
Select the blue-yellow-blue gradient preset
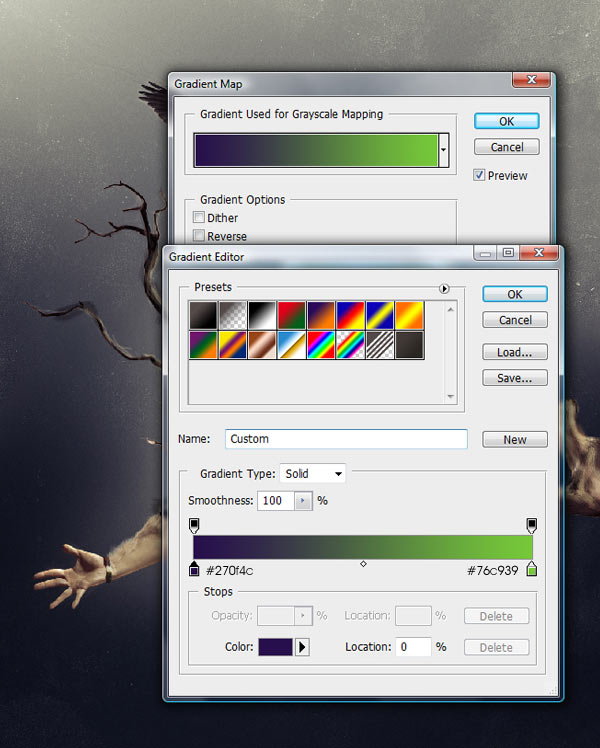click(x=380, y=315)
